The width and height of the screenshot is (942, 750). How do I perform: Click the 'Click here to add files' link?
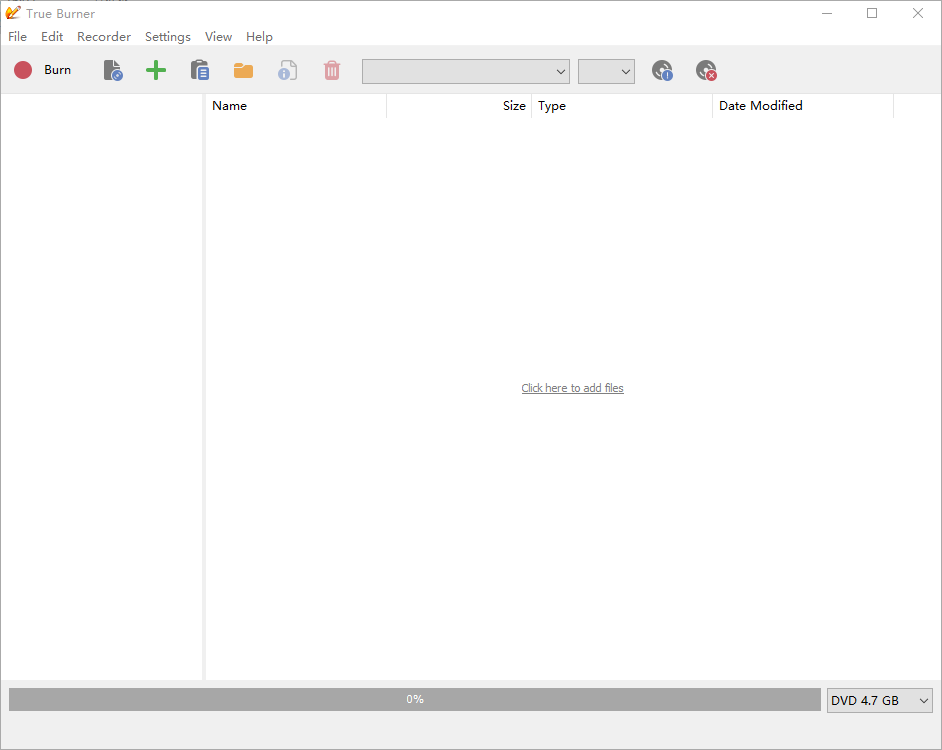[572, 388]
